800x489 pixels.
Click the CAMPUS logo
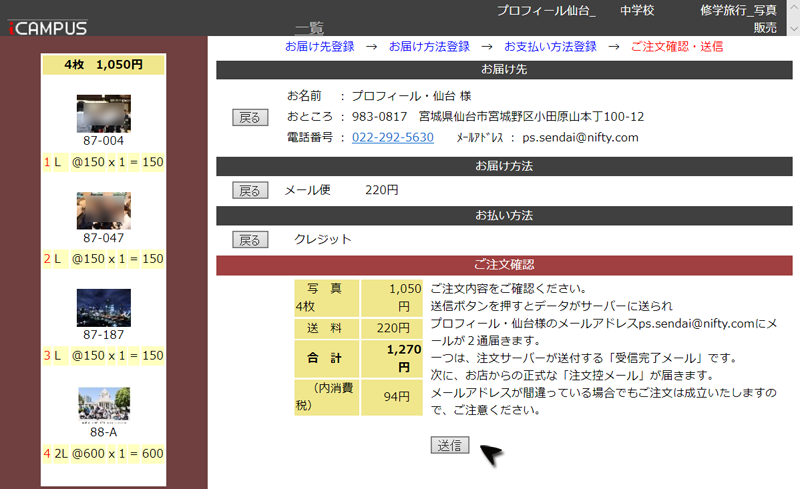pyautogui.click(x=48, y=28)
